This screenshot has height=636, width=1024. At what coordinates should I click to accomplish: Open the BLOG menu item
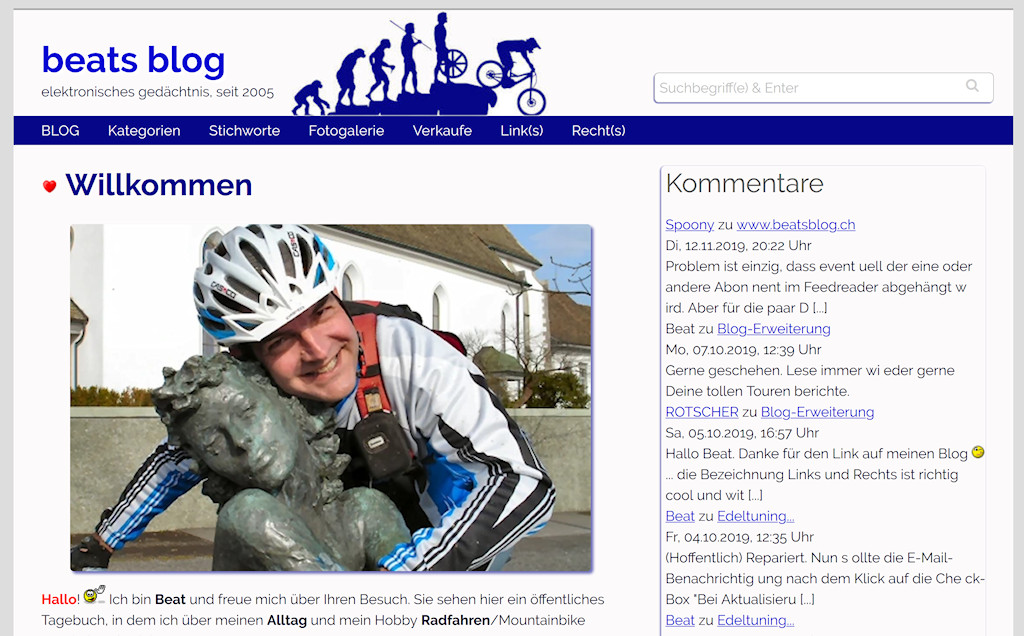[60, 131]
